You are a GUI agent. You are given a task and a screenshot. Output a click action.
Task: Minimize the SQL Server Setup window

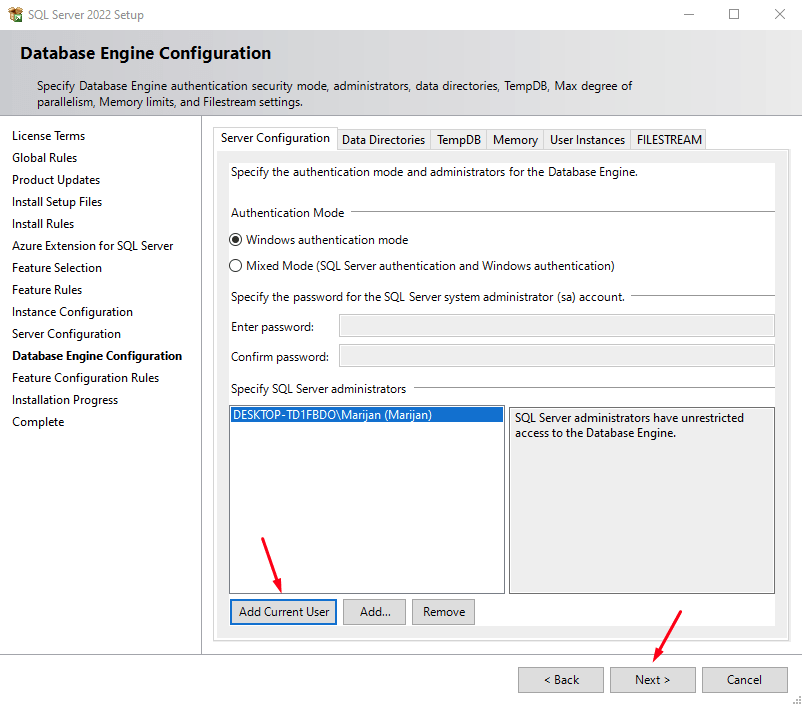(689, 14)
